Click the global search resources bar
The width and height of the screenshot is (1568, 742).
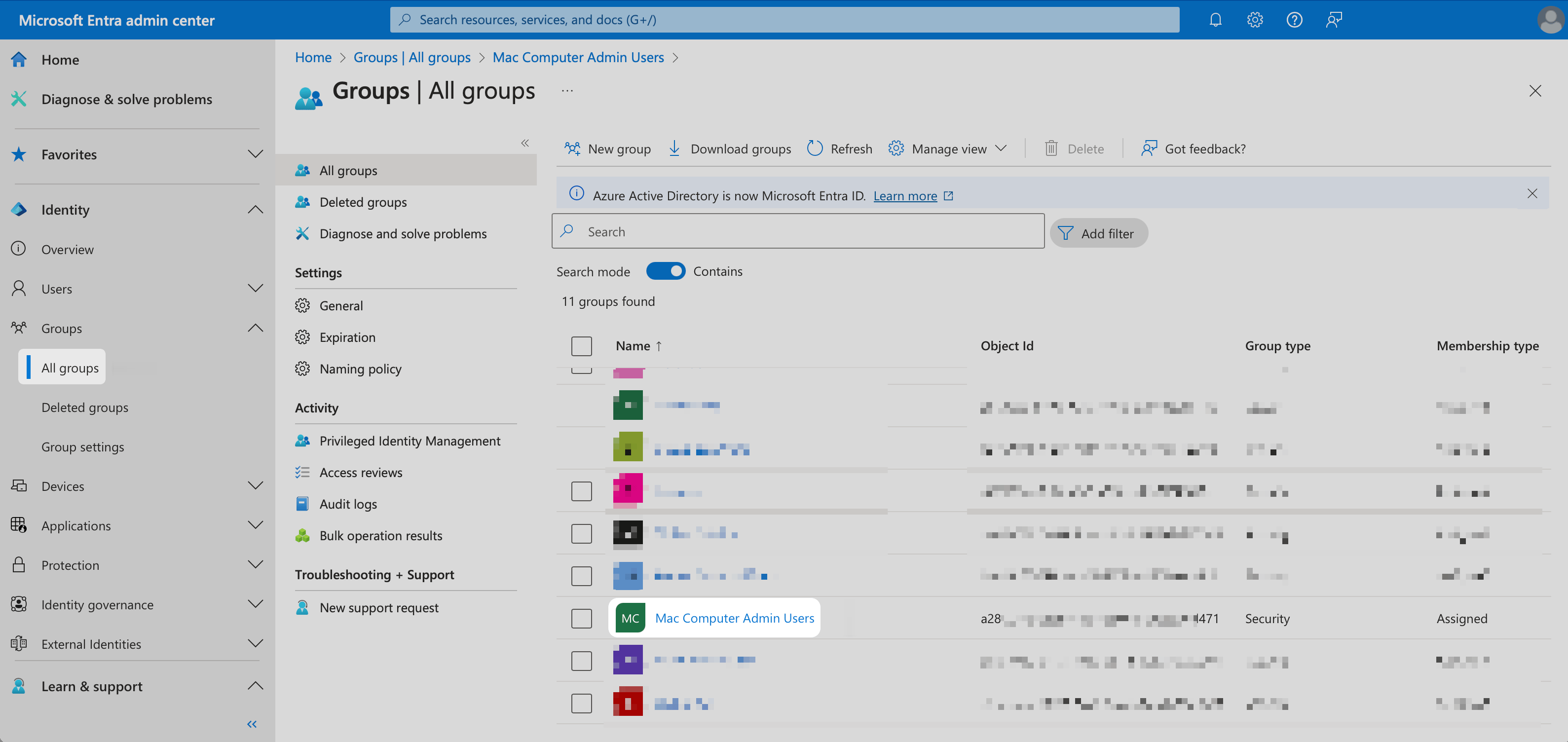784,19
